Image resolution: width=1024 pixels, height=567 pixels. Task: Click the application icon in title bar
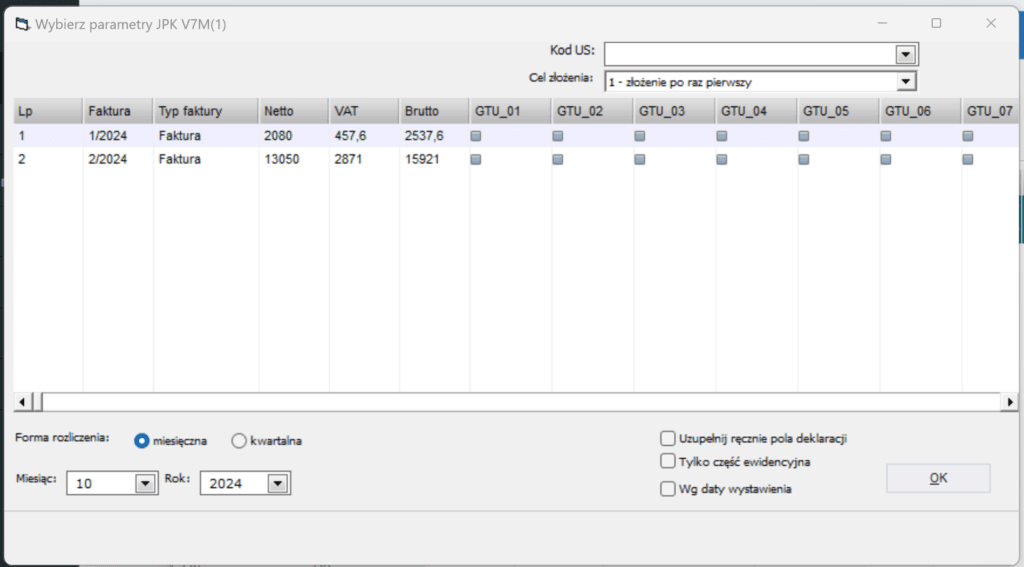coord(20,23)
